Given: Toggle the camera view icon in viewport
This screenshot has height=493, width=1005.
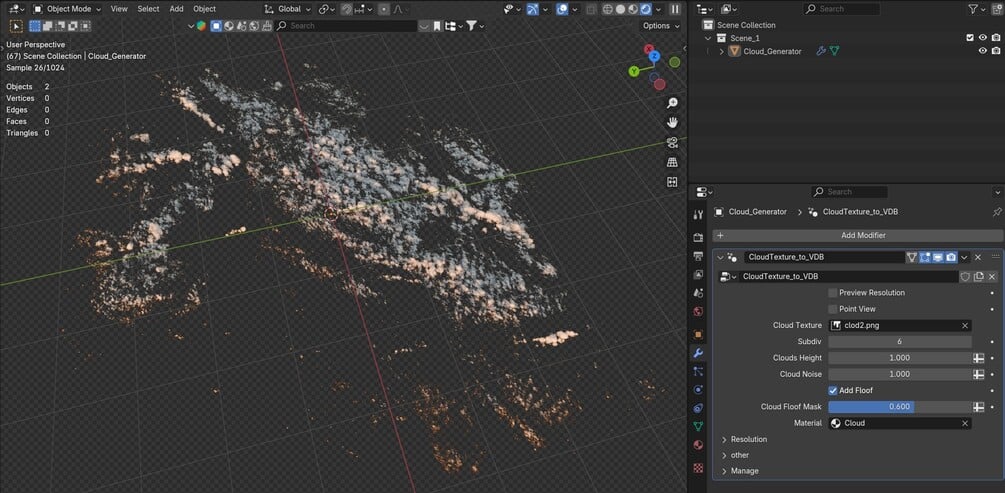Looking at the screenshot, I should 672,142.
